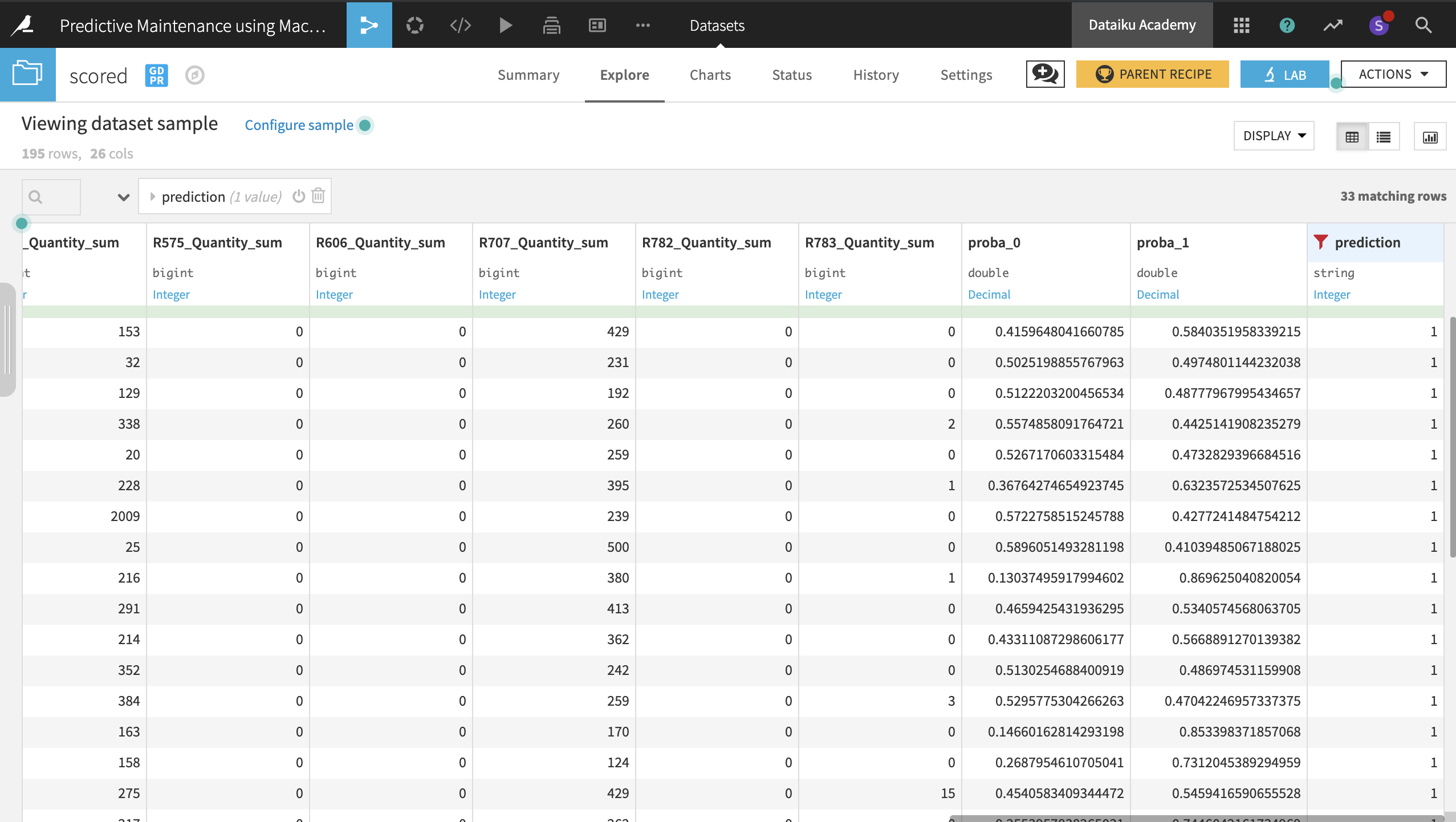1456x822 pixels.
Task: Open the code notebooks icon
Action: (460, 25)
